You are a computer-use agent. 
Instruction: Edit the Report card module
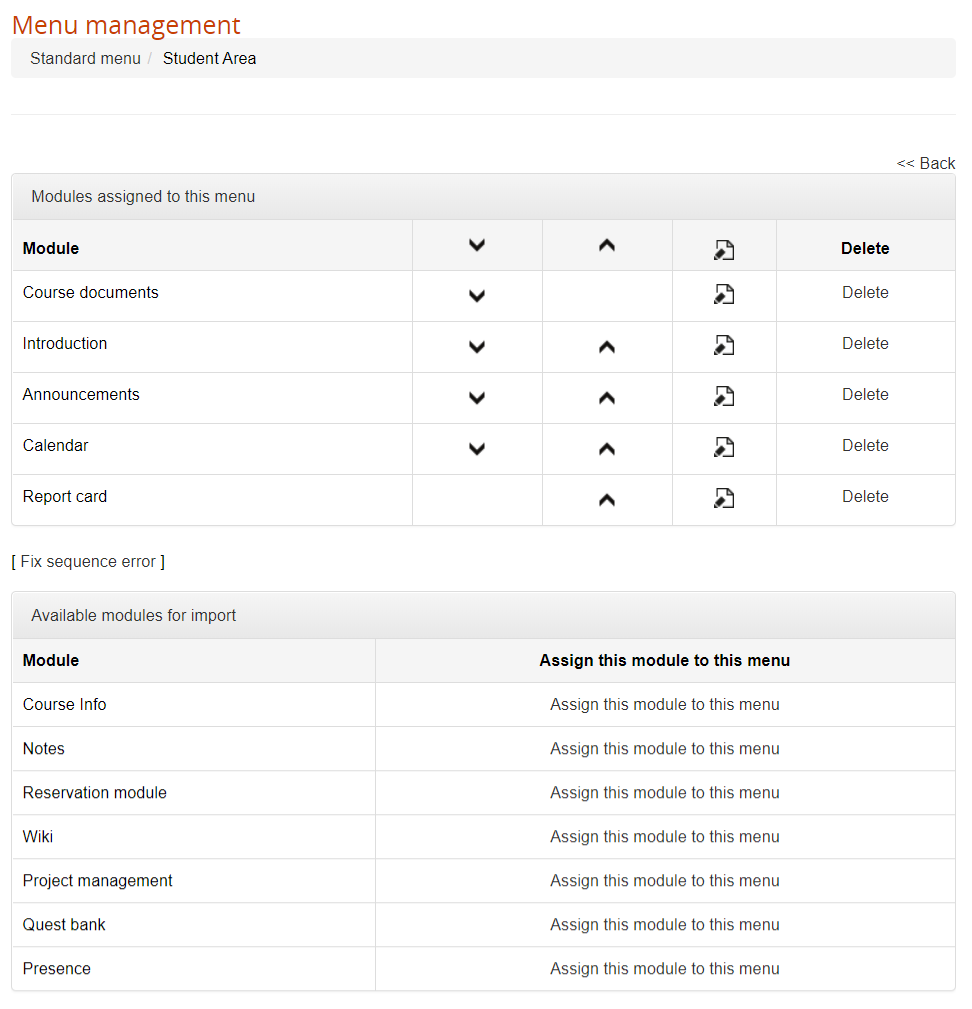(724, 498)
